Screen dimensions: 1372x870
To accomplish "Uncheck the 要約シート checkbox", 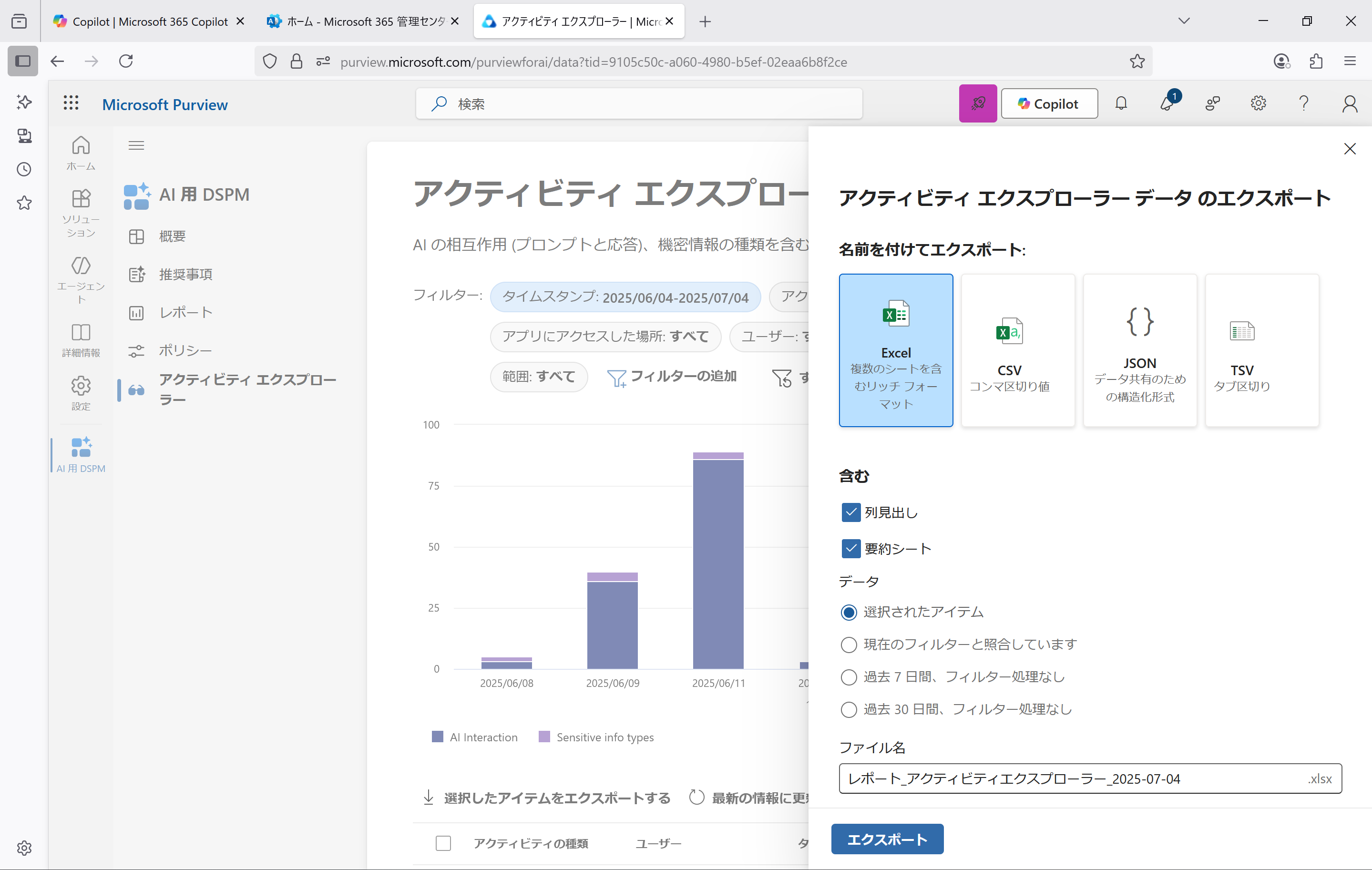I will [x=850, y=548].
